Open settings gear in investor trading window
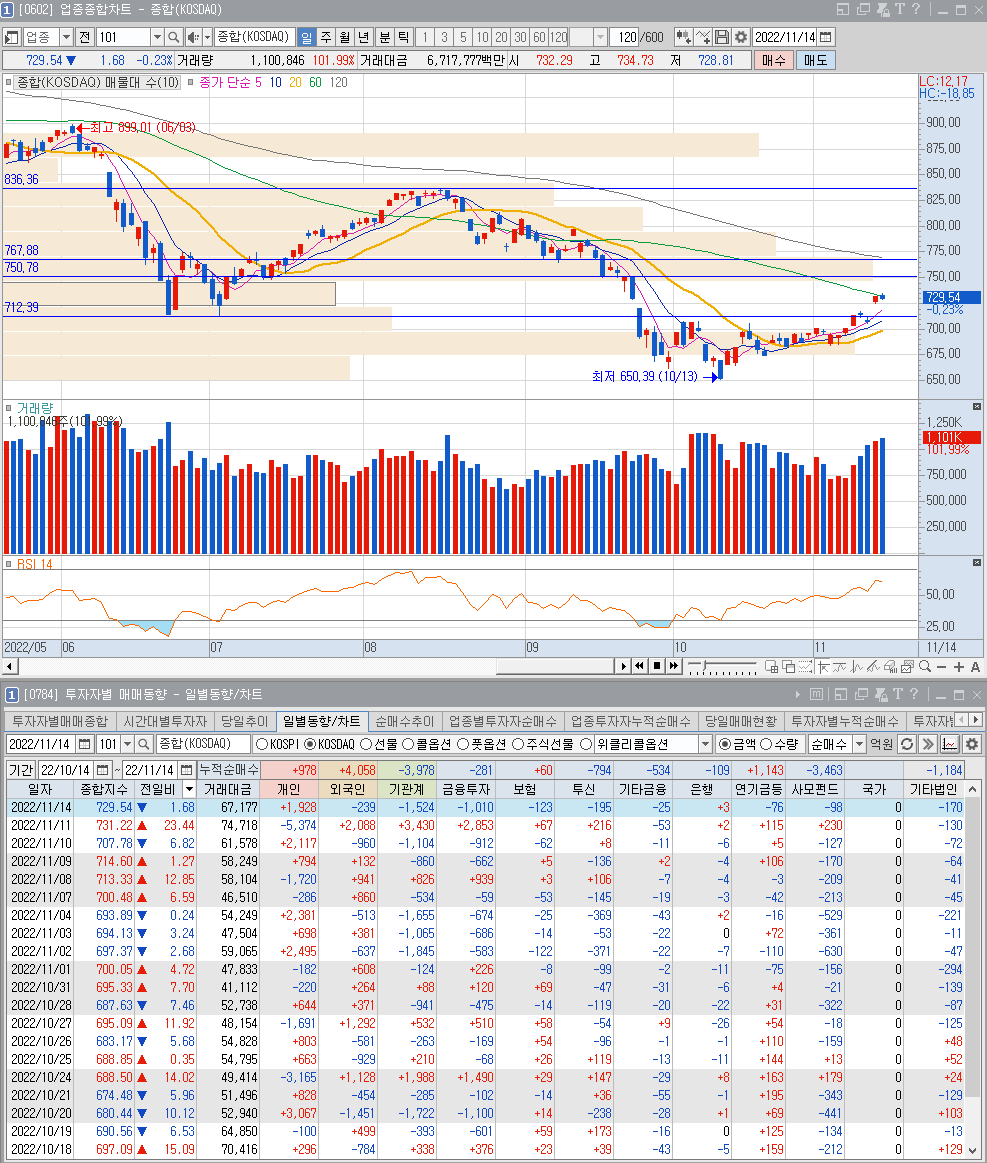This screenshot has width=987, height=1163. point(972,744)
